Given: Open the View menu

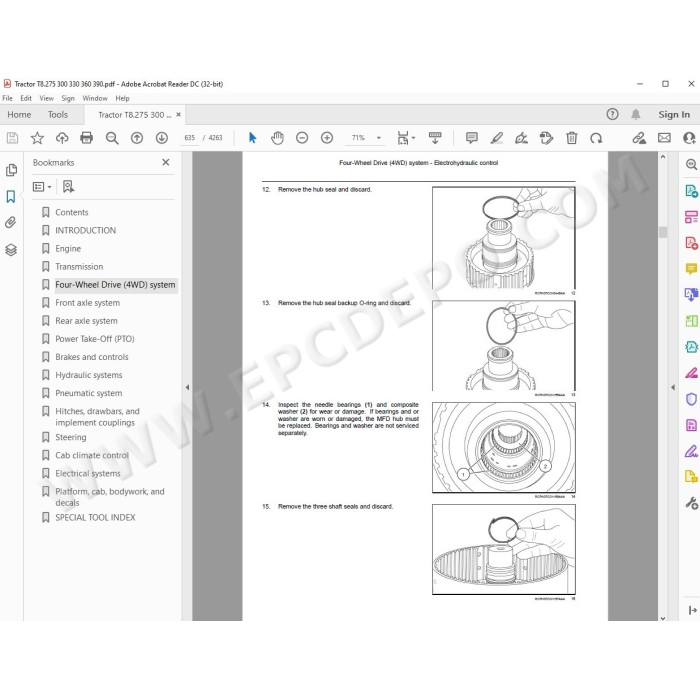Looking at the screenshot, I should [46, 98].
